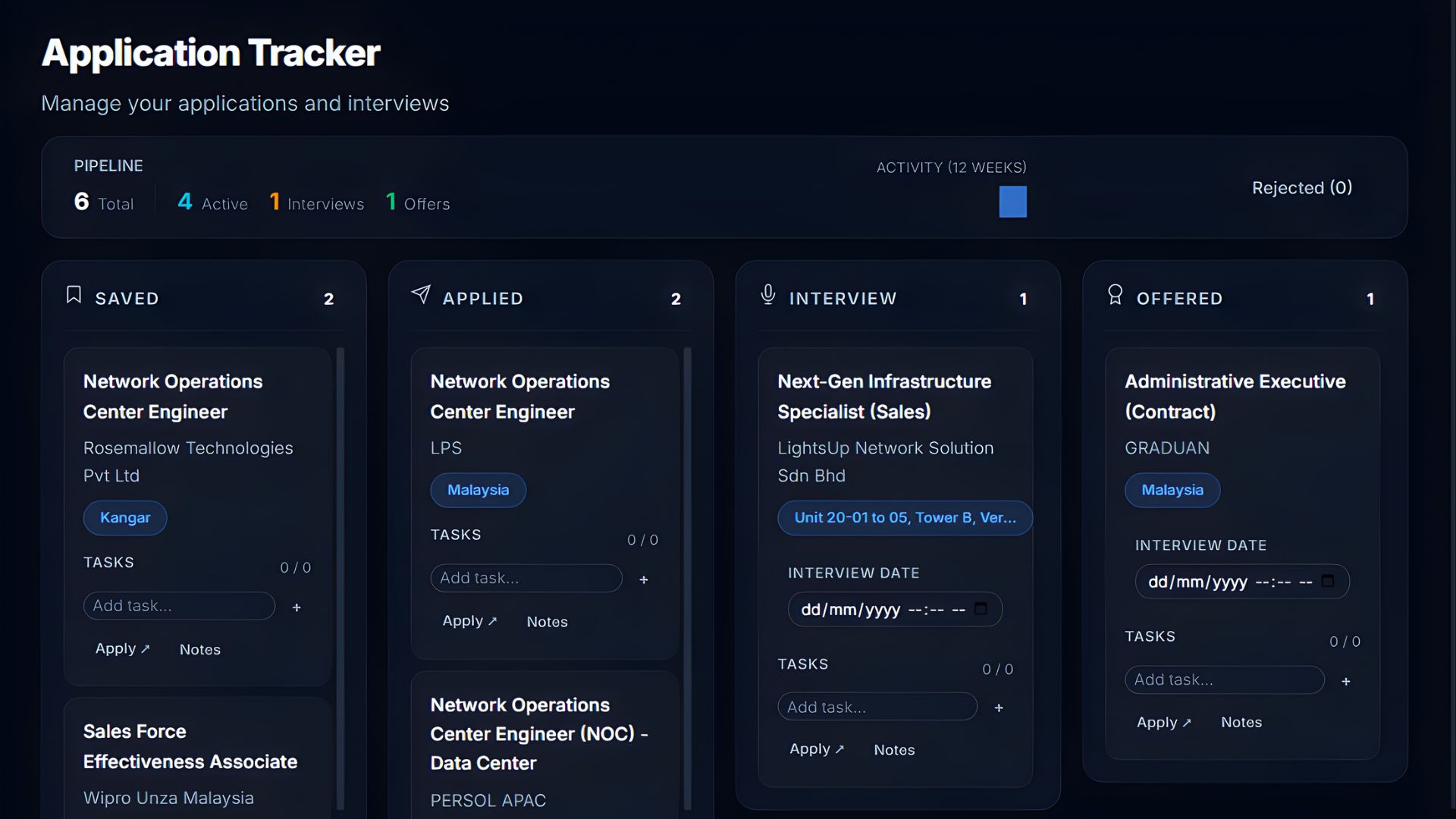Image resolution: width=1456 pixels, height=819 pixels.
Task: Click the Unit 20-01 location tag
Action: 905,517
